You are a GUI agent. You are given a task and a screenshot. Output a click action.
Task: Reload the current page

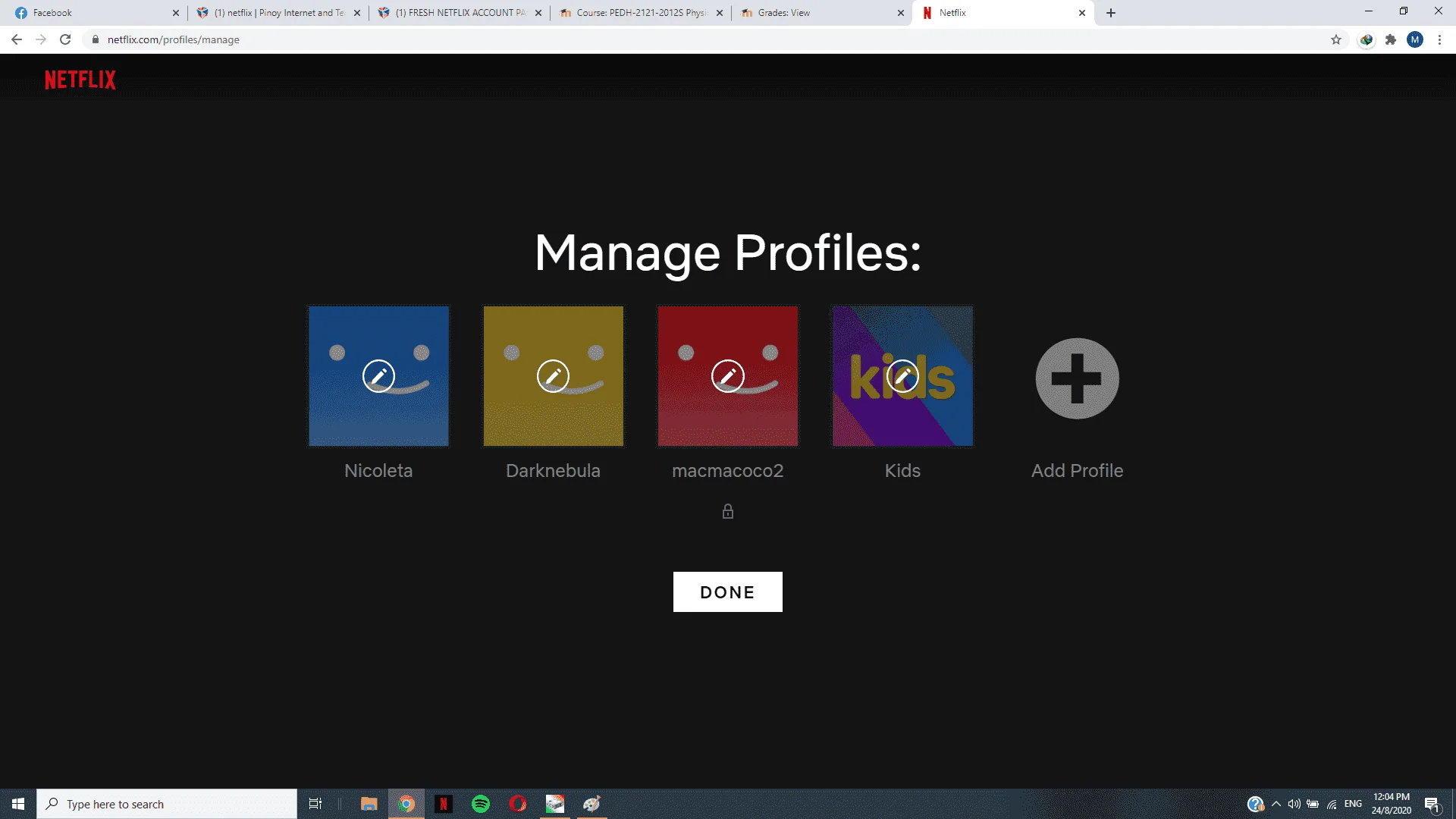pyautogui.click(x=65, y=39)
